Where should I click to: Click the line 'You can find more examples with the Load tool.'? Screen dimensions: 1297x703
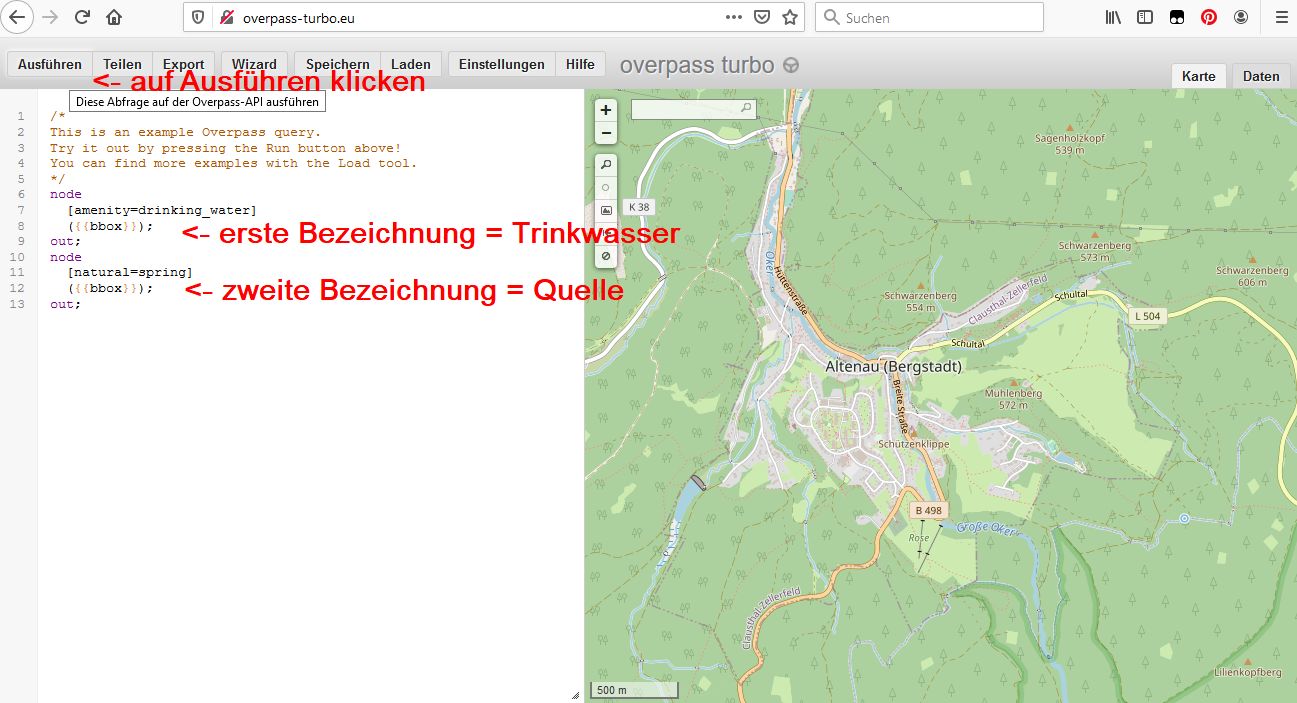[234, 163]
